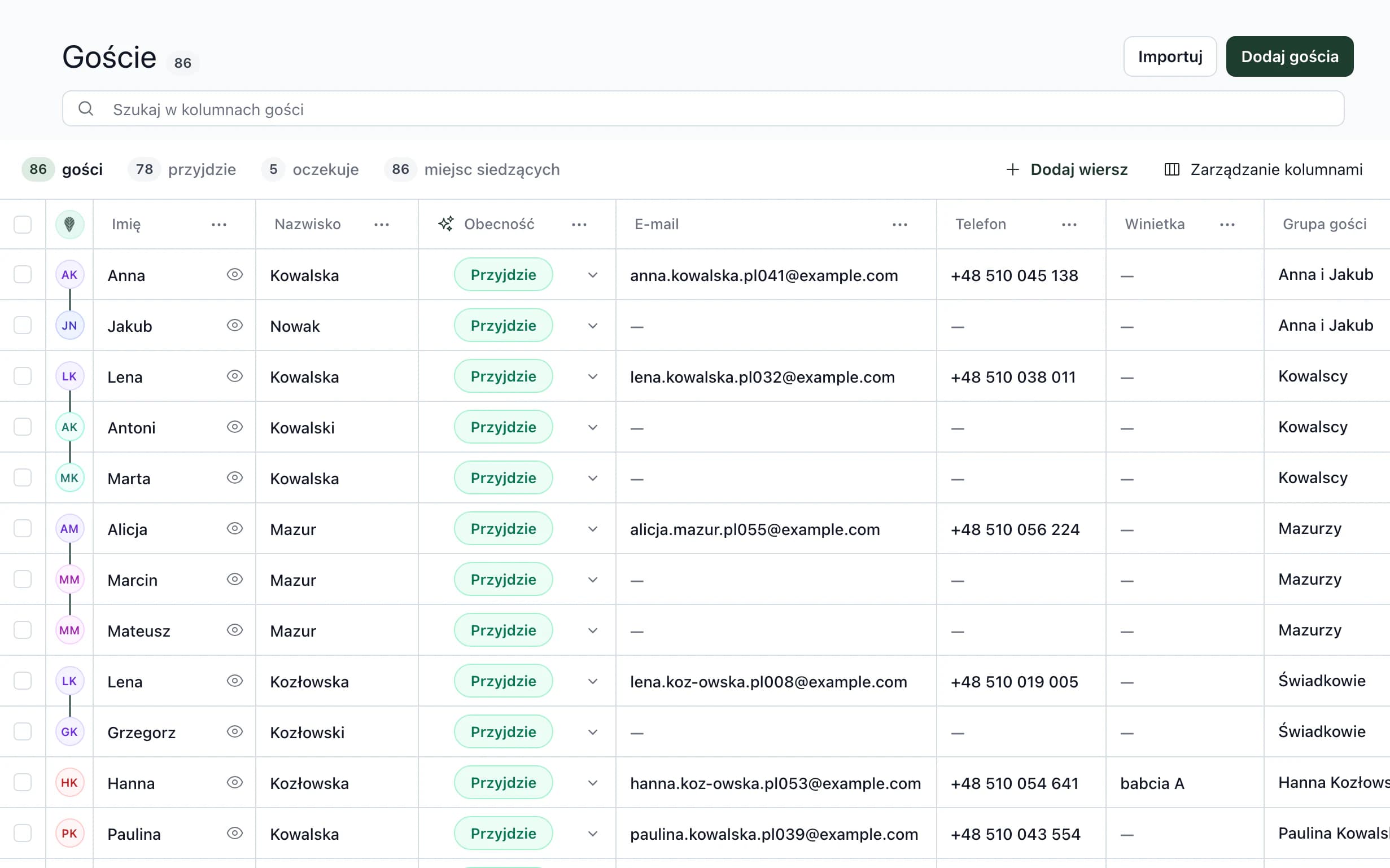
Task: Tick the checkbox for Hanna Kozłowska
Action: tap(23, 782)
